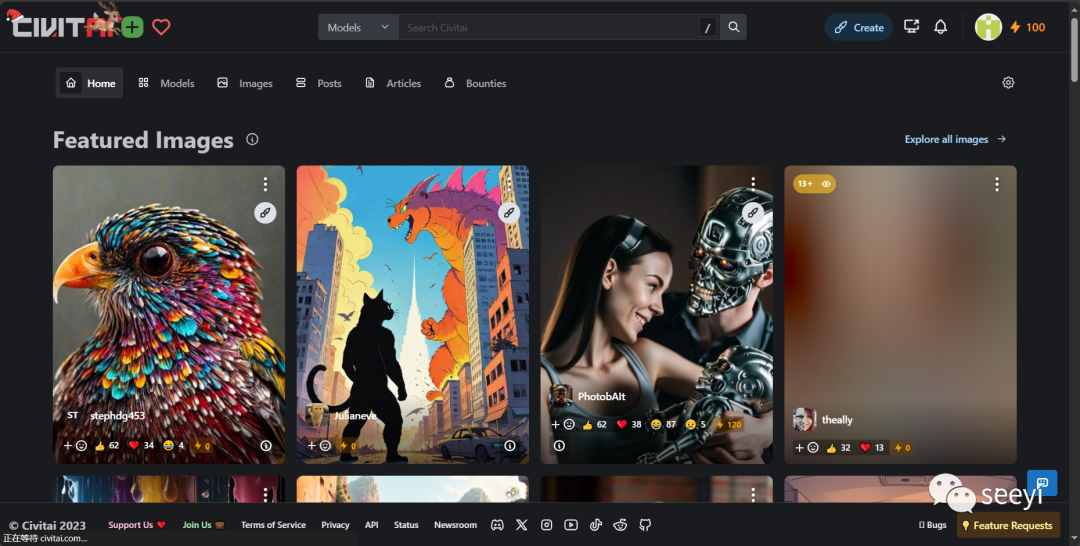Switch to the Bounties tab
This screenshot has width=1080, height=546.
tap(476, 83)
